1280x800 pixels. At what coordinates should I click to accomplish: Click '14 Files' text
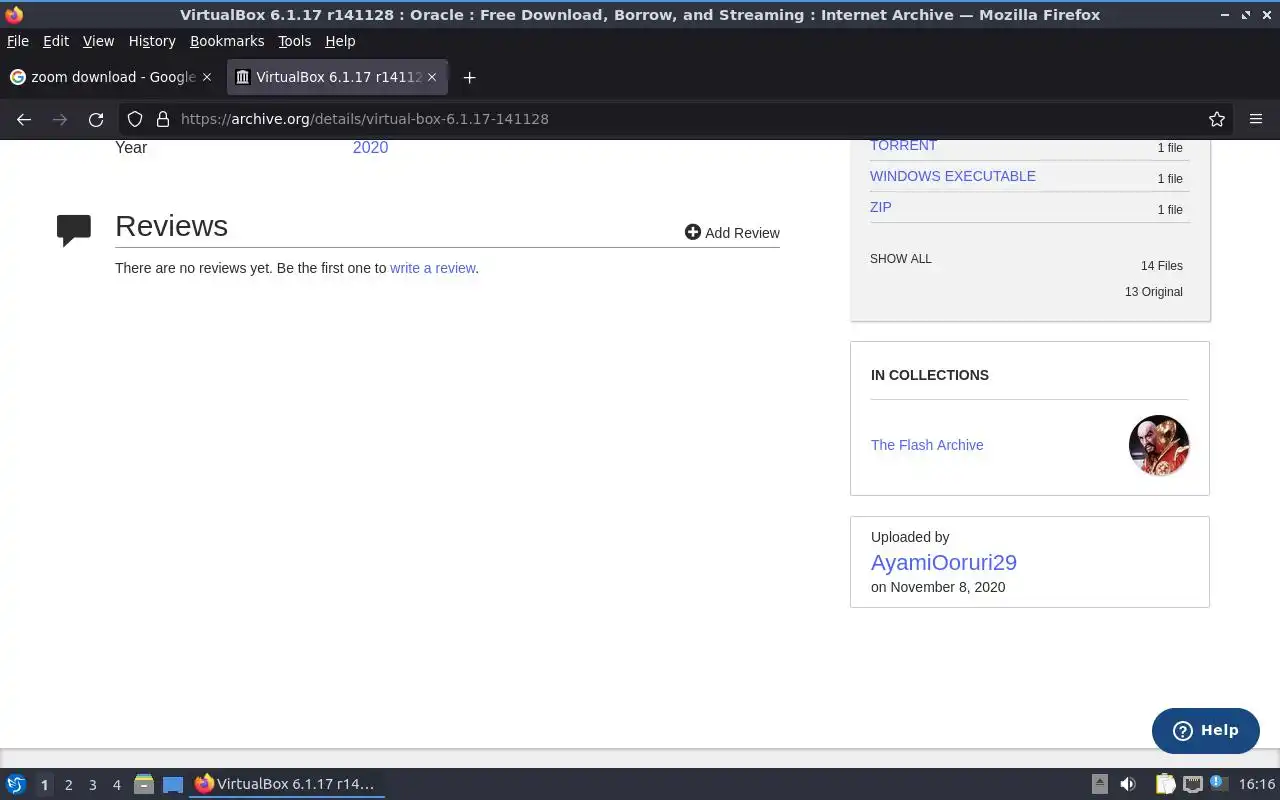[x=1162, y=266]
